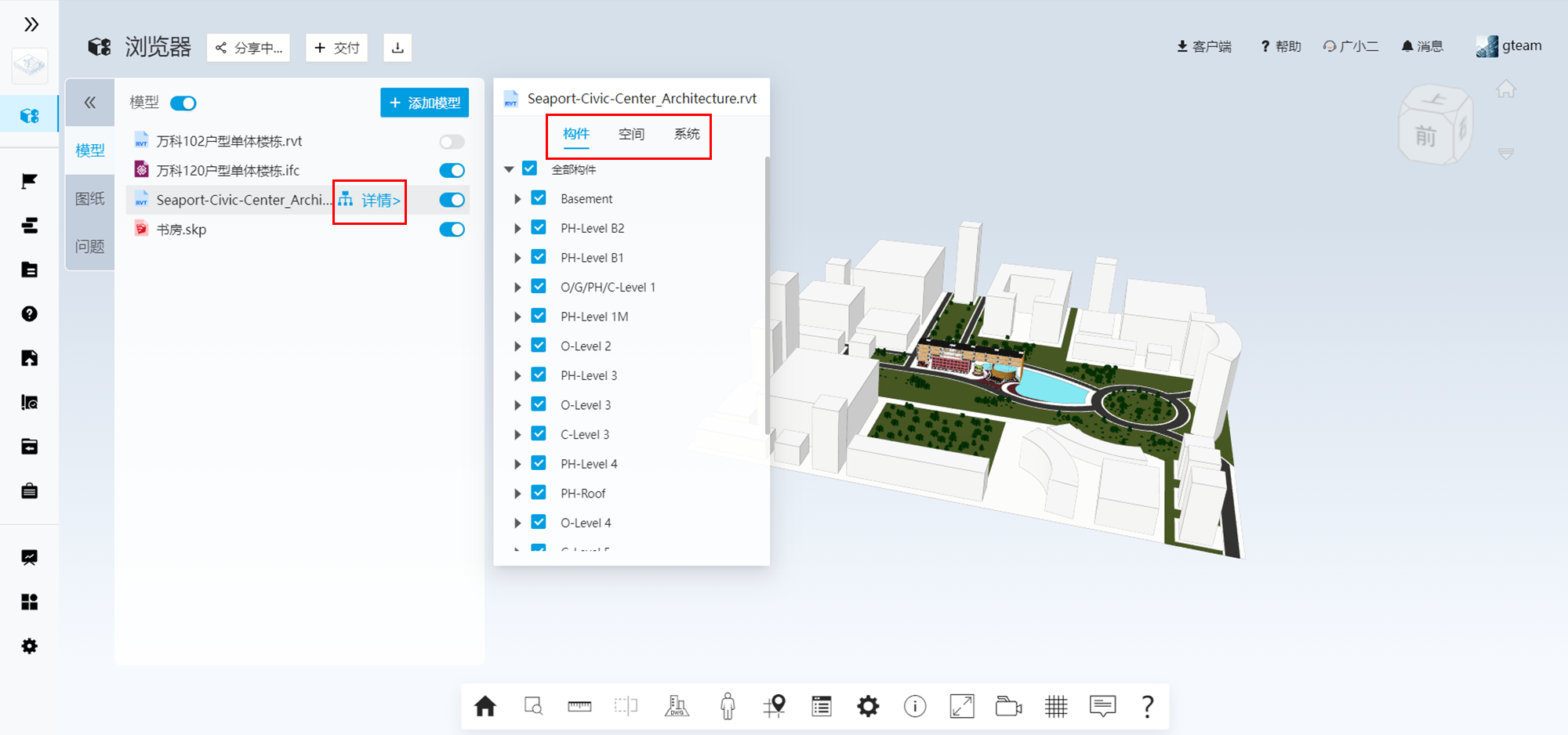
Task: Click the 前 face of the view cube
Action: (1425, 137)
